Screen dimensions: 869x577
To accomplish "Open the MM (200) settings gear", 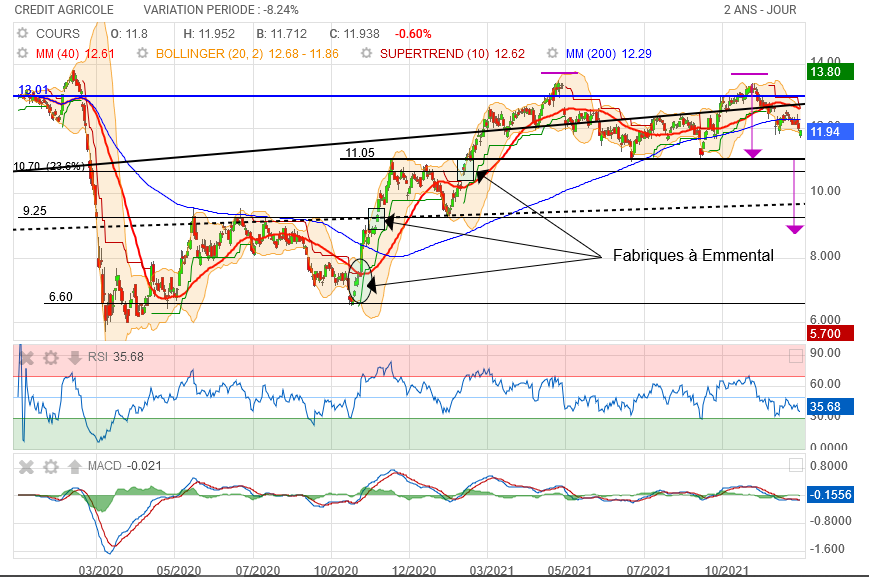I will (552, 53).
